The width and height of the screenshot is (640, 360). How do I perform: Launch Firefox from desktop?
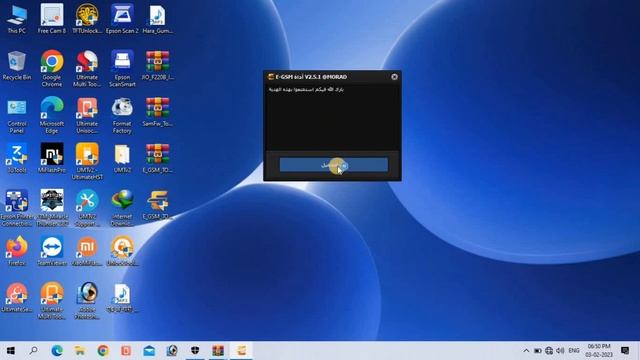pos(17,251)
